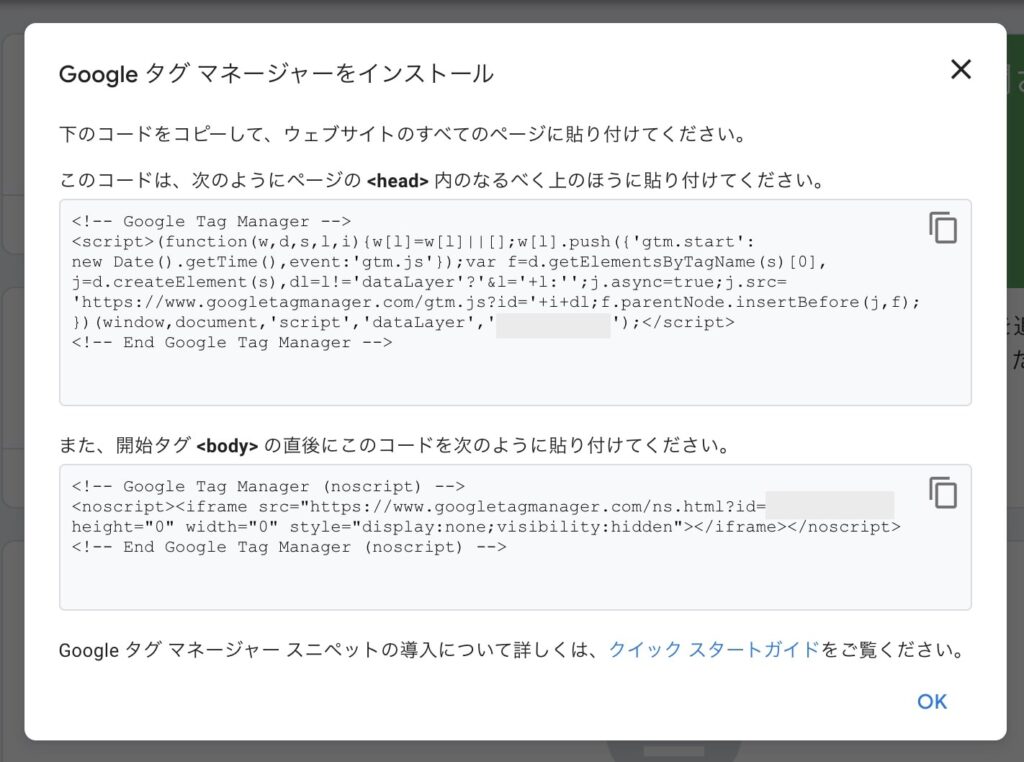Click the 'https://www.googletagmanager.com/gtm.js?id=' line
The width and height of the screenshot is (1024, 762).
[x=496, y=302]
